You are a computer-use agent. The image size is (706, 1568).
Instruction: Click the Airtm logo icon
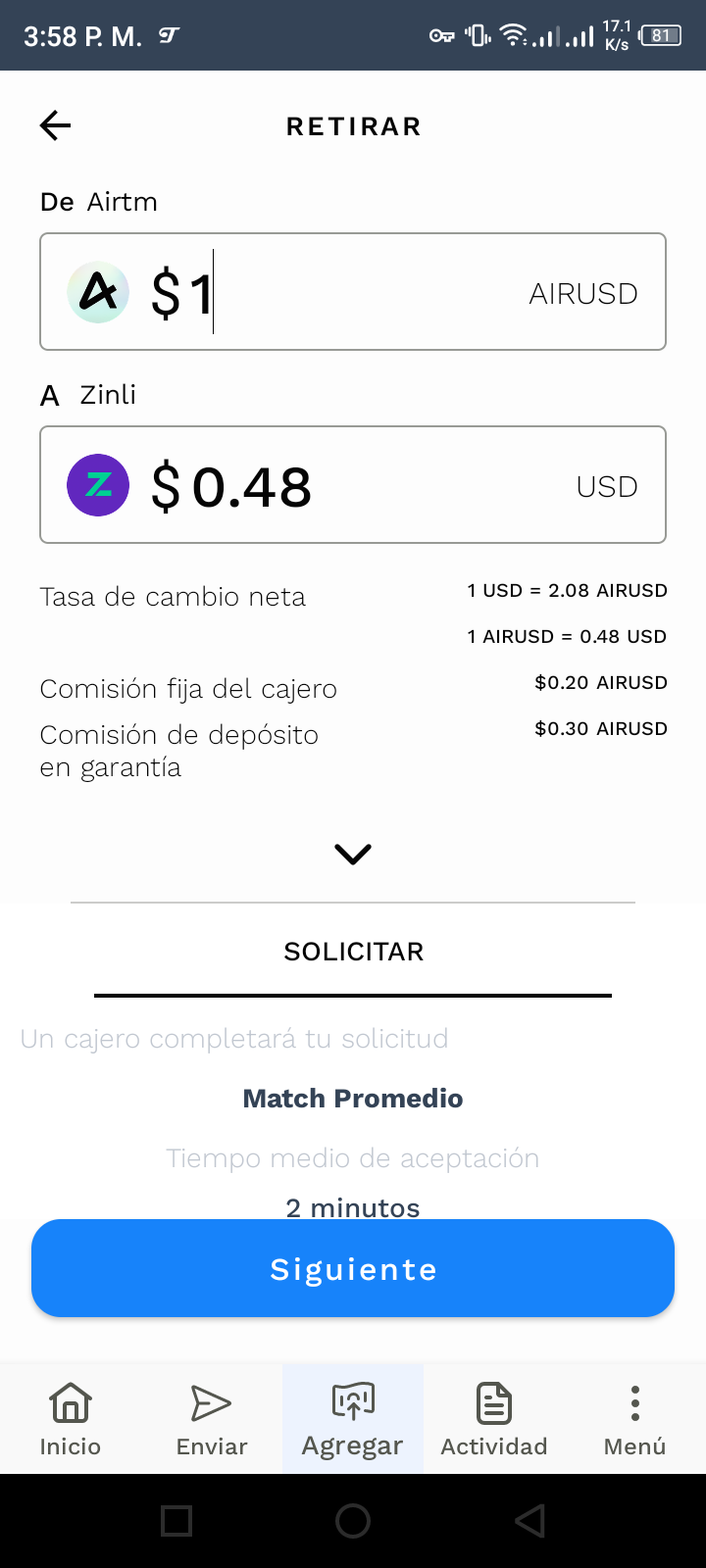[x=98, y=292]
